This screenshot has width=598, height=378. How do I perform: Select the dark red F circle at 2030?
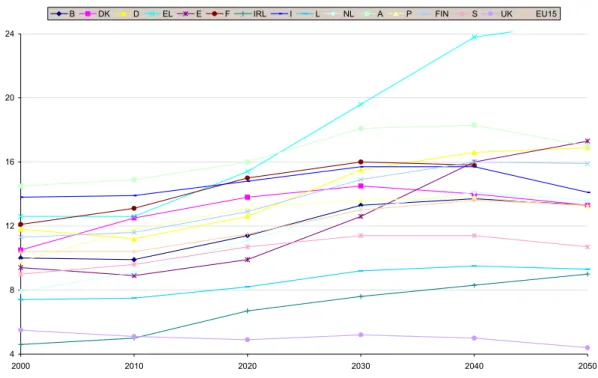pyautogui.click(x=361, y=162)
